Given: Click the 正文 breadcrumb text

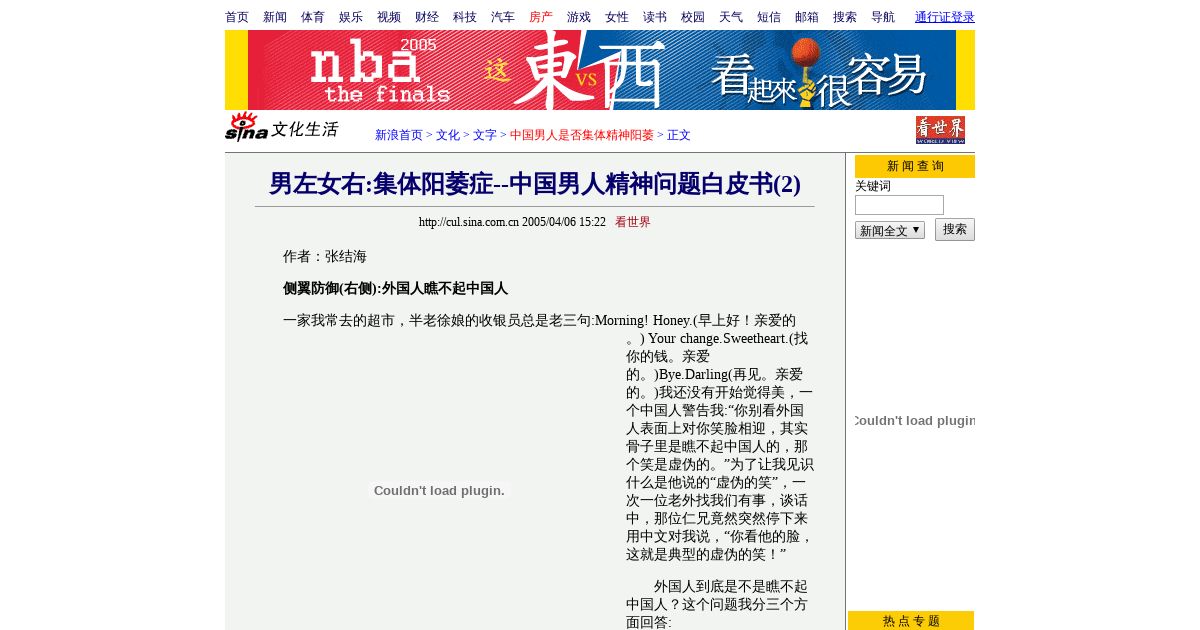Looking at the screenshot, I should click(x=679, y=135).
